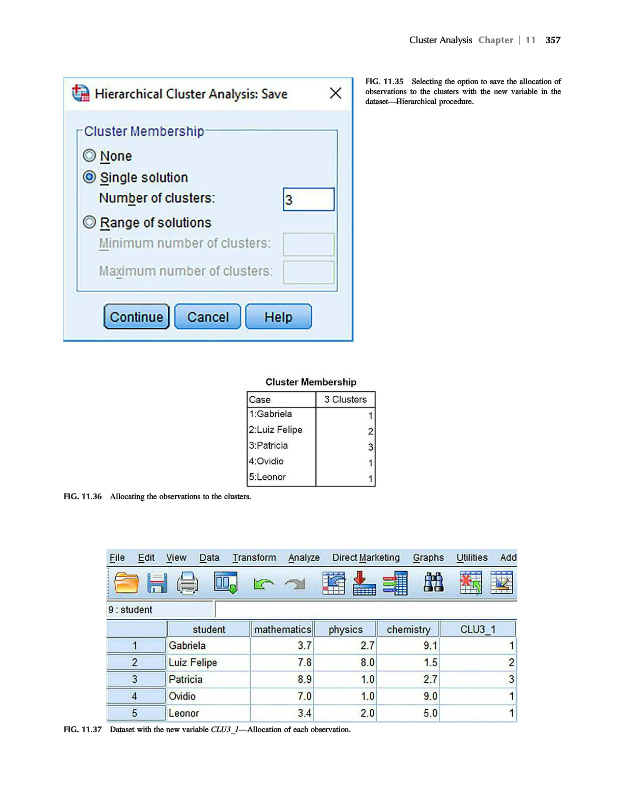Open the Analyze menu

[x=304, y=557]
